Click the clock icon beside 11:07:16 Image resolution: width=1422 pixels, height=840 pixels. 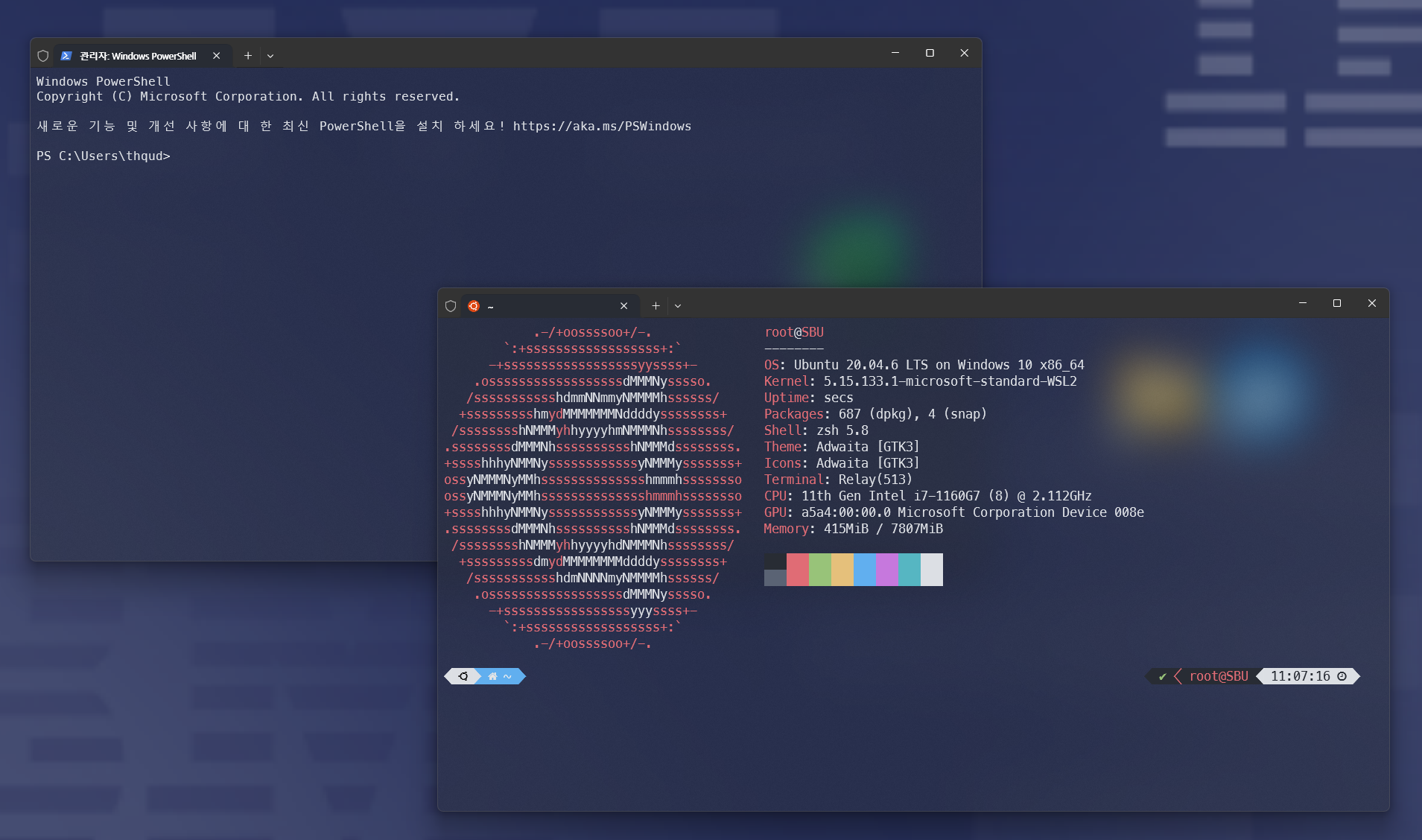click(1342, 677)
